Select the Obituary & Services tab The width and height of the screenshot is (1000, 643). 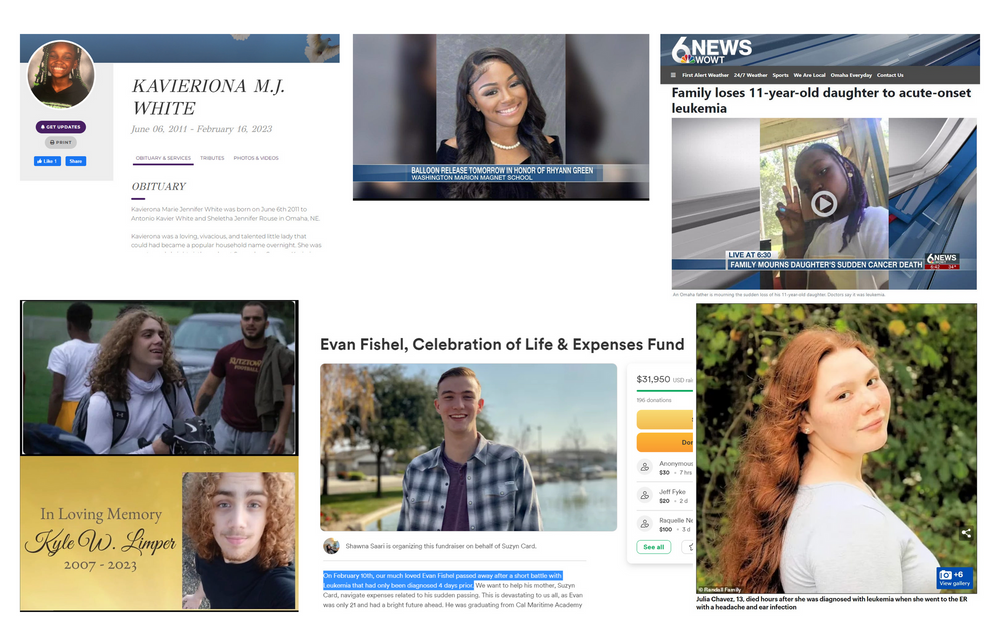pyautogui.click(x=163, y=158)
